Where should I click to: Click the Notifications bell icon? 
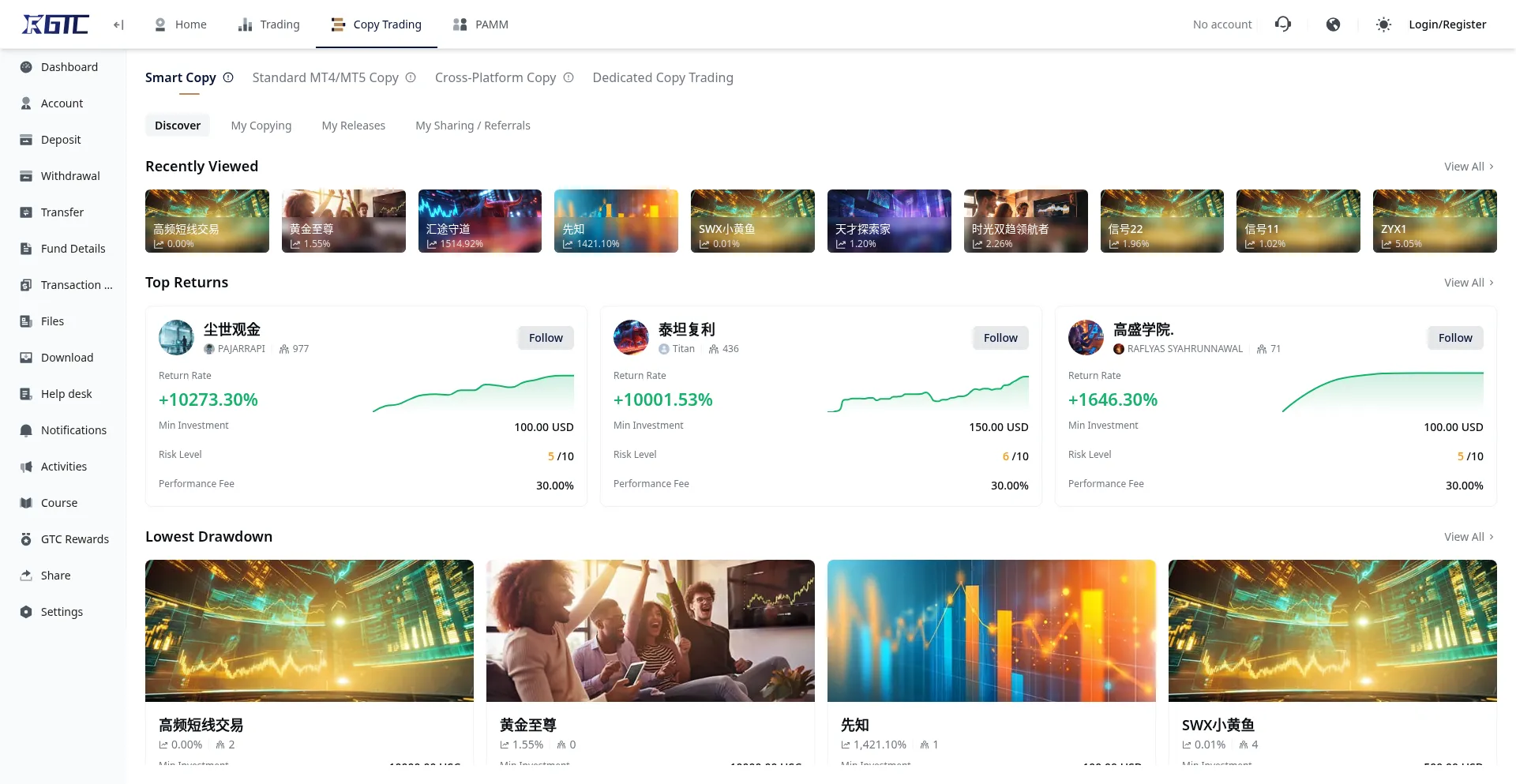coord(26,430)
